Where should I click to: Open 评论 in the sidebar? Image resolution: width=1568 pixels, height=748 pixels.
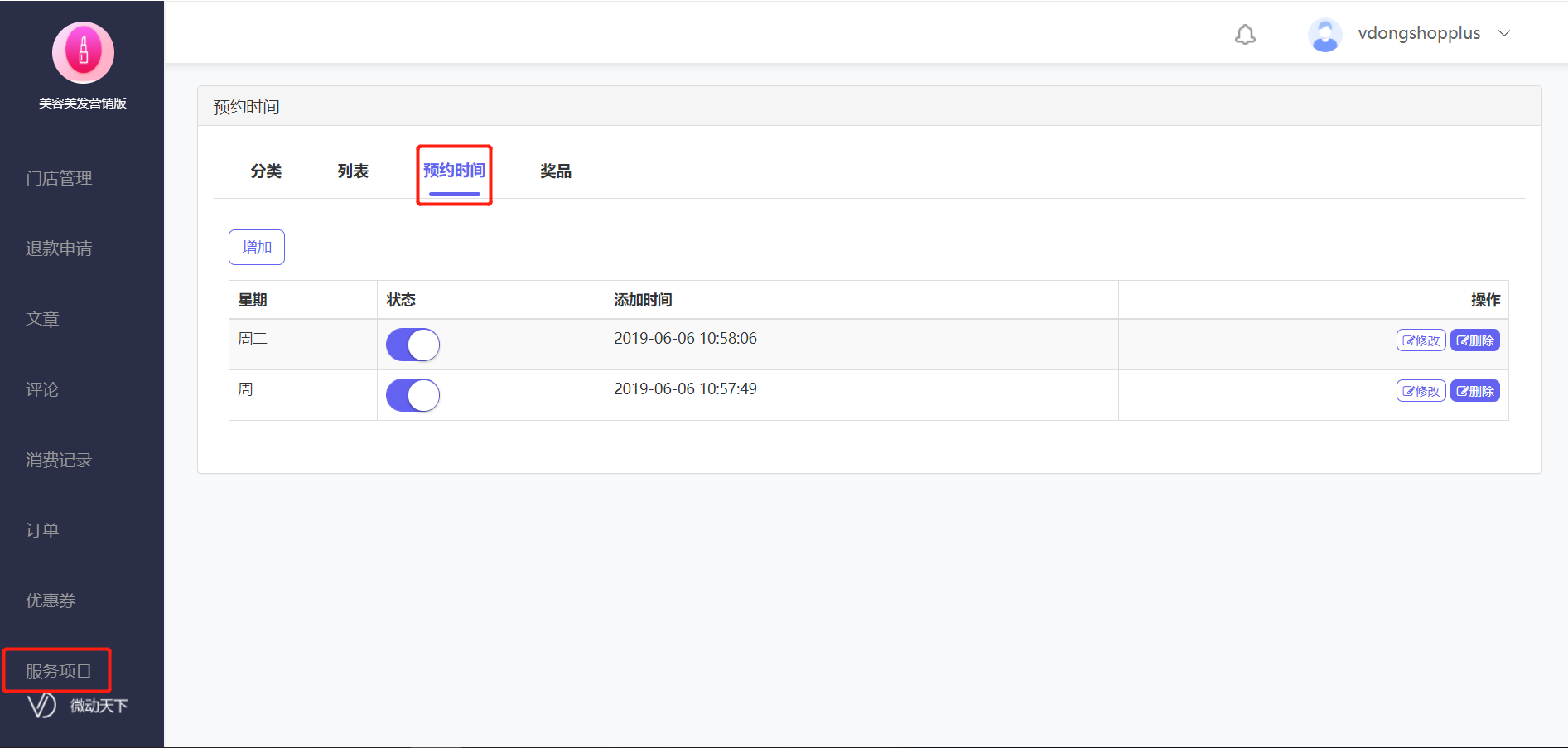click(42, 389)
